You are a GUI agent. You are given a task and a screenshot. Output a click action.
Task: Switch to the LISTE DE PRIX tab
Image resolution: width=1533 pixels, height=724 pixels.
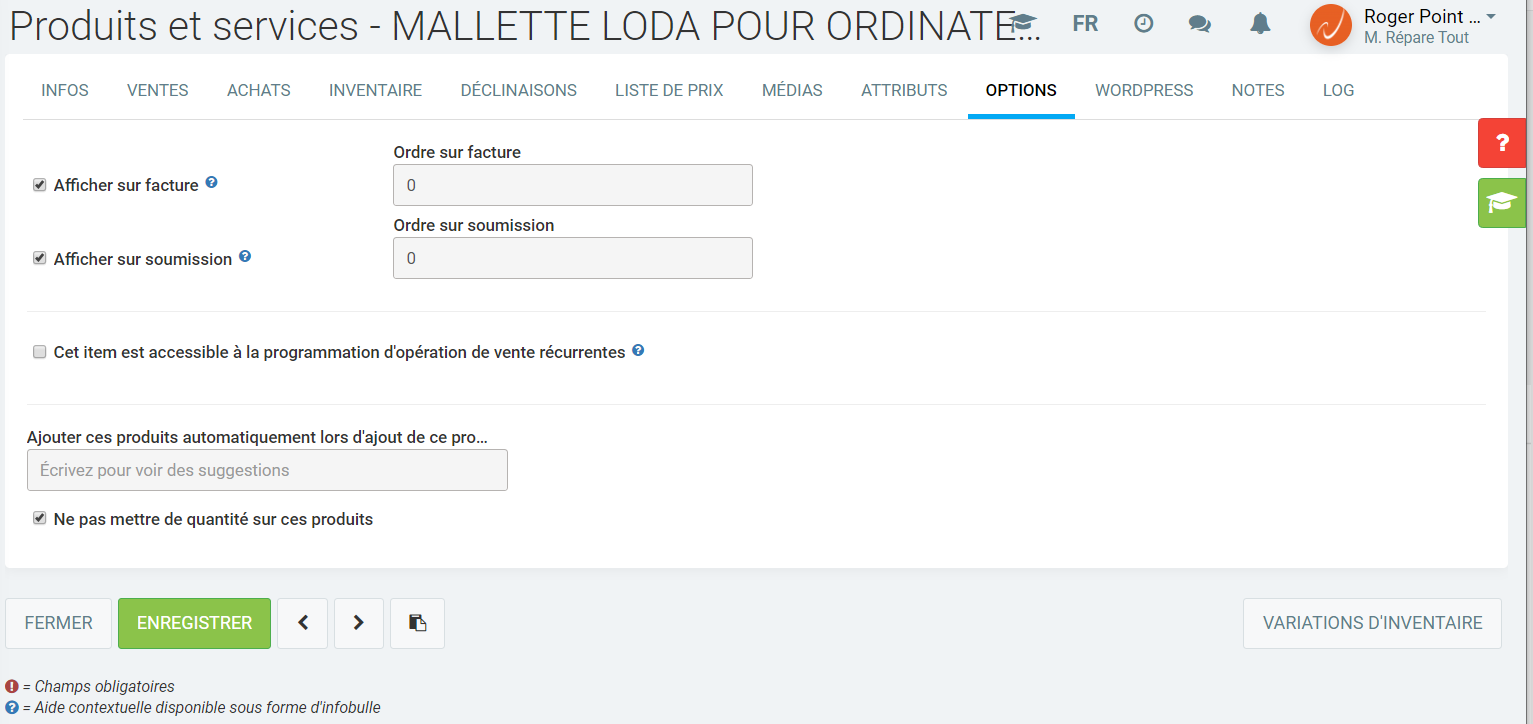pos(669,90)
